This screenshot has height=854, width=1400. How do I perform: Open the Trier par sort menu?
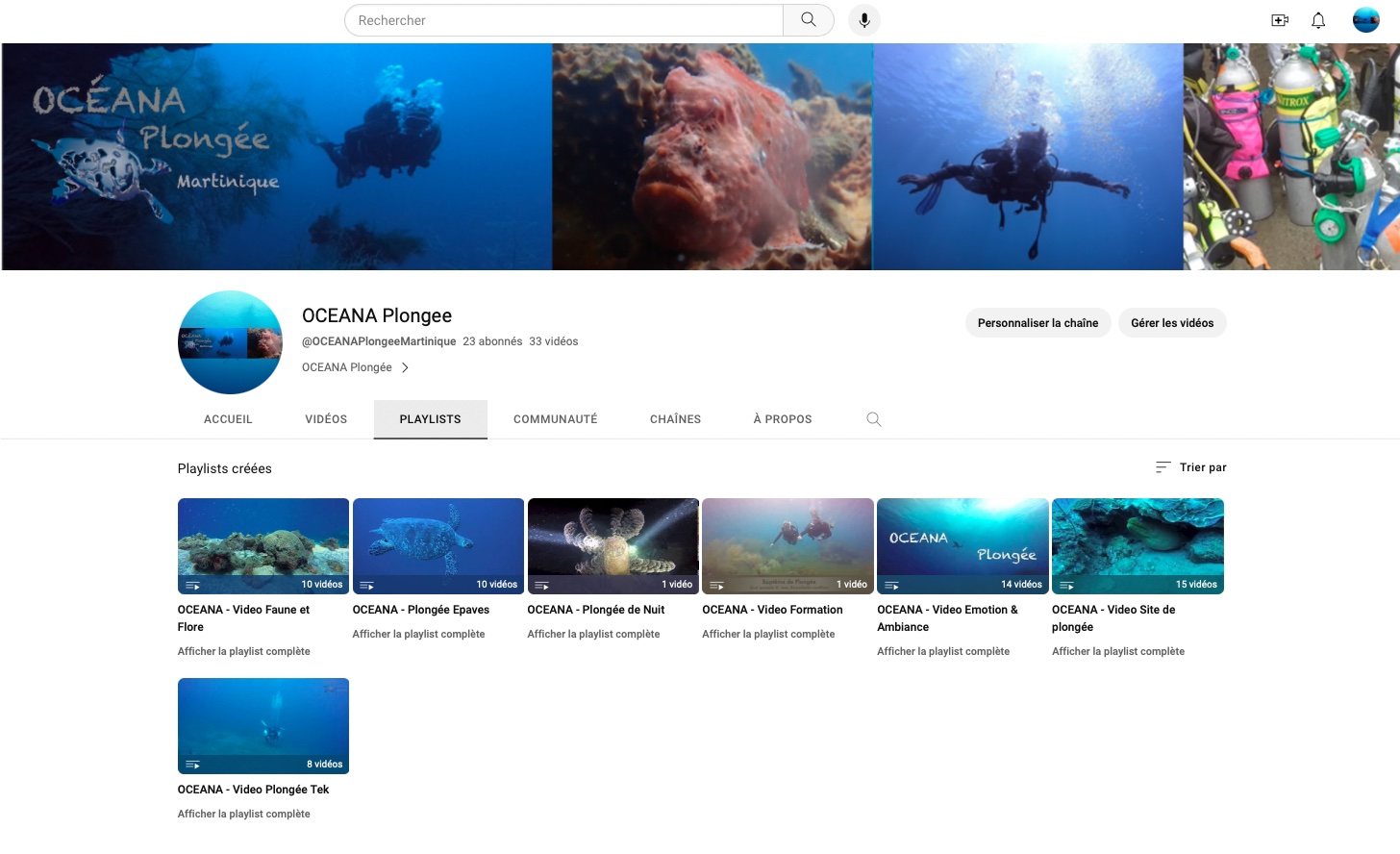[1190, 467]
